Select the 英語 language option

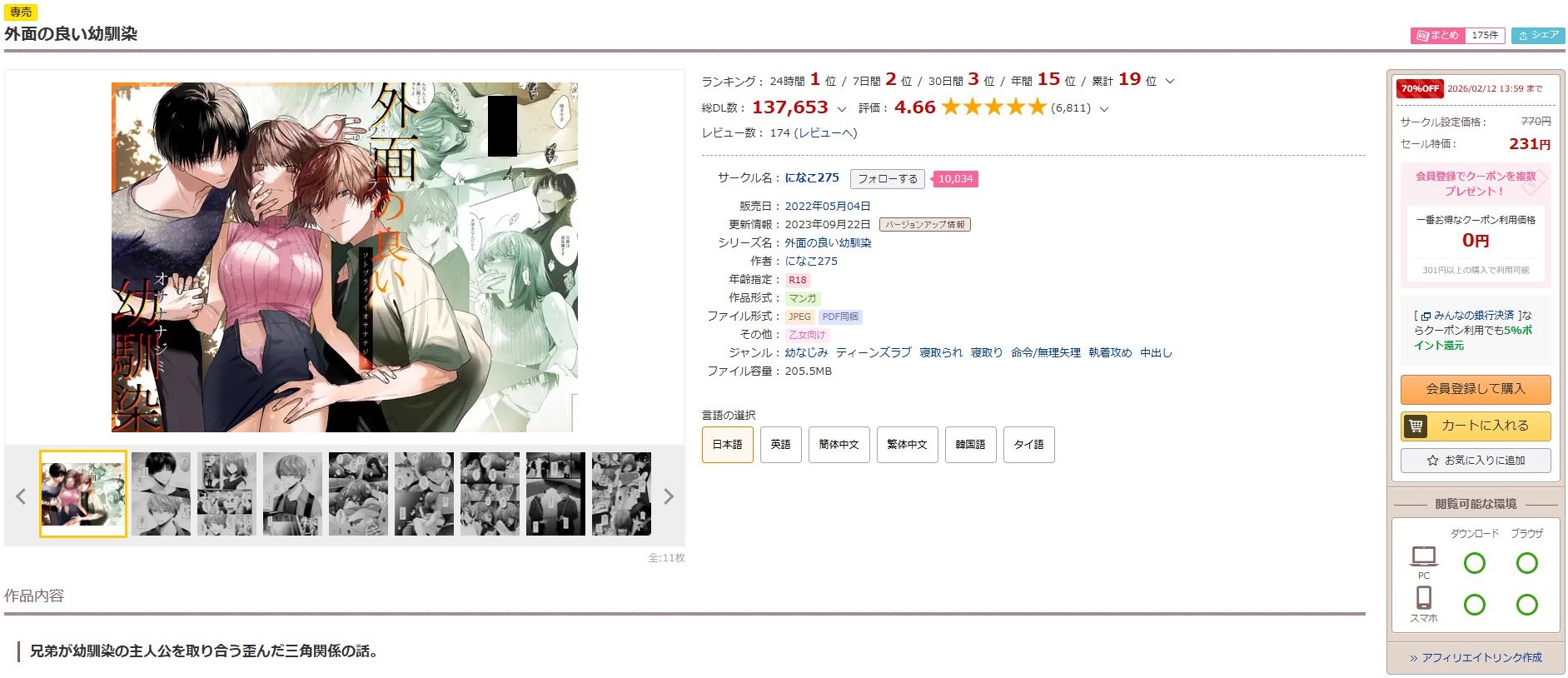[x=780, y=445]
